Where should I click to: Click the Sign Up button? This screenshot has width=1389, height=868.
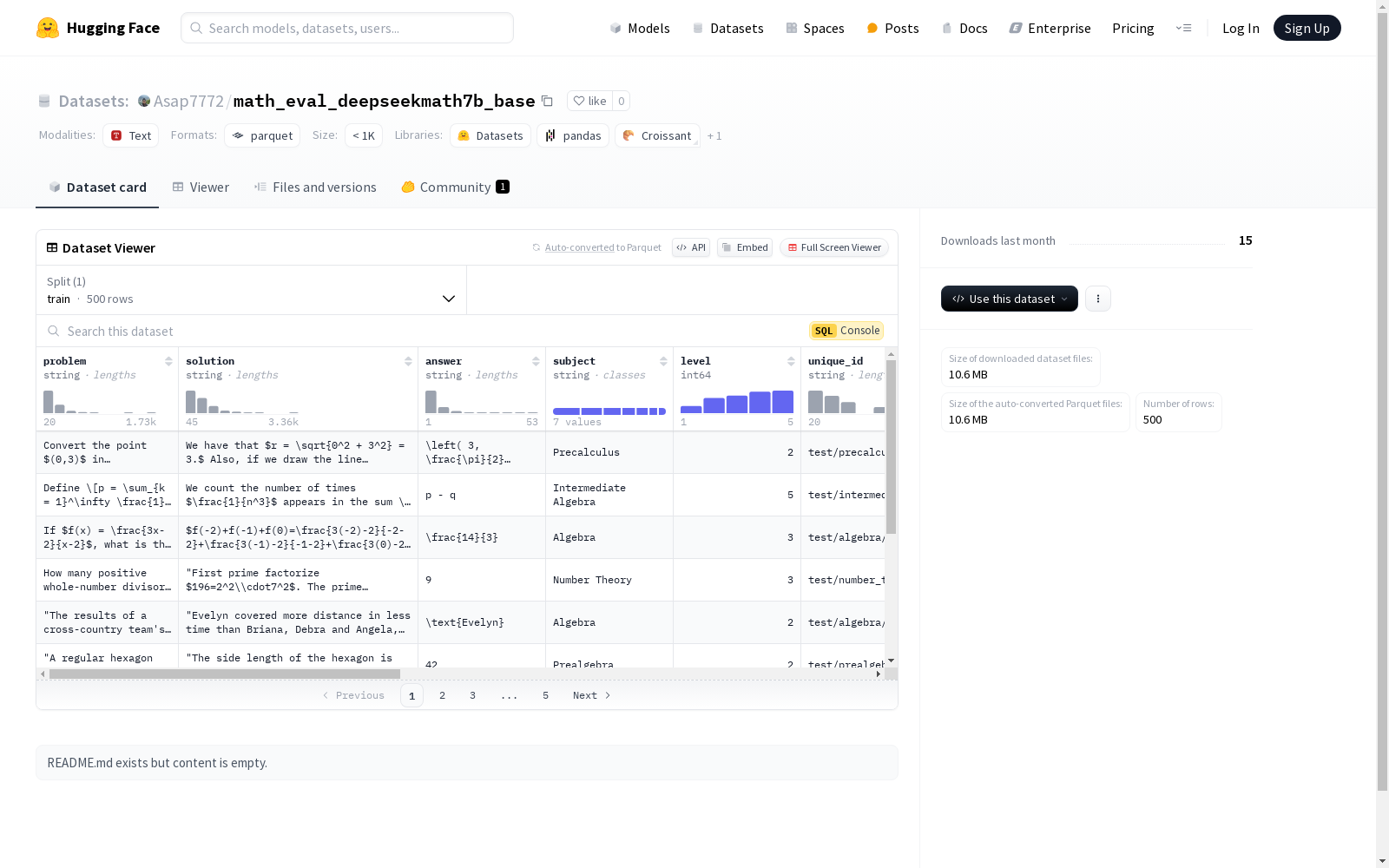point(1307,28)
